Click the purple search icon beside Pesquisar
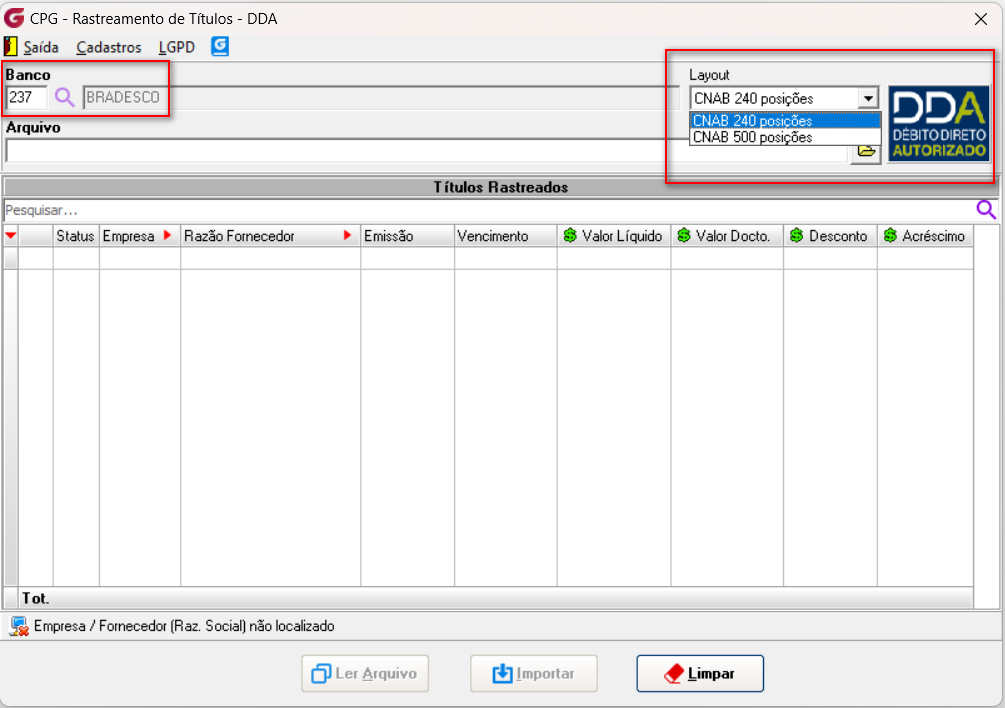 tap(986, 210)
